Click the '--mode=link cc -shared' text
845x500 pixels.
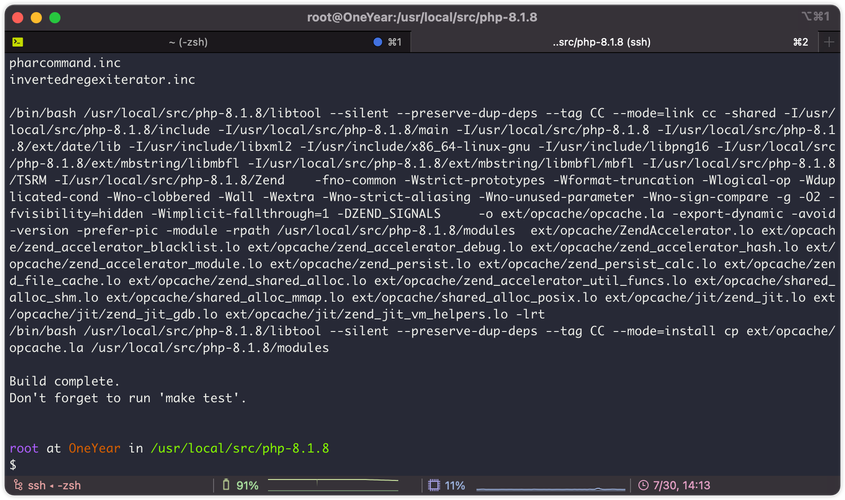694,113
